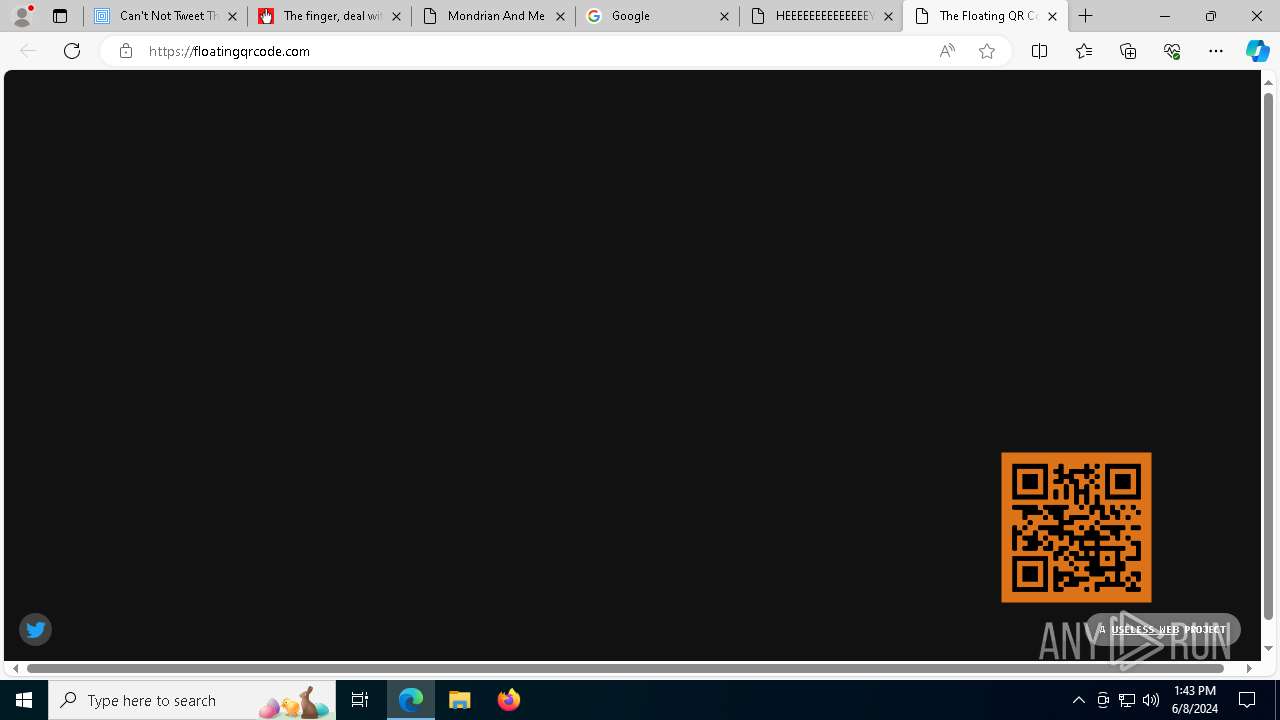1280x720 pixels.
Task: Click the orange floating QR code
Action: pos(1076,527)
